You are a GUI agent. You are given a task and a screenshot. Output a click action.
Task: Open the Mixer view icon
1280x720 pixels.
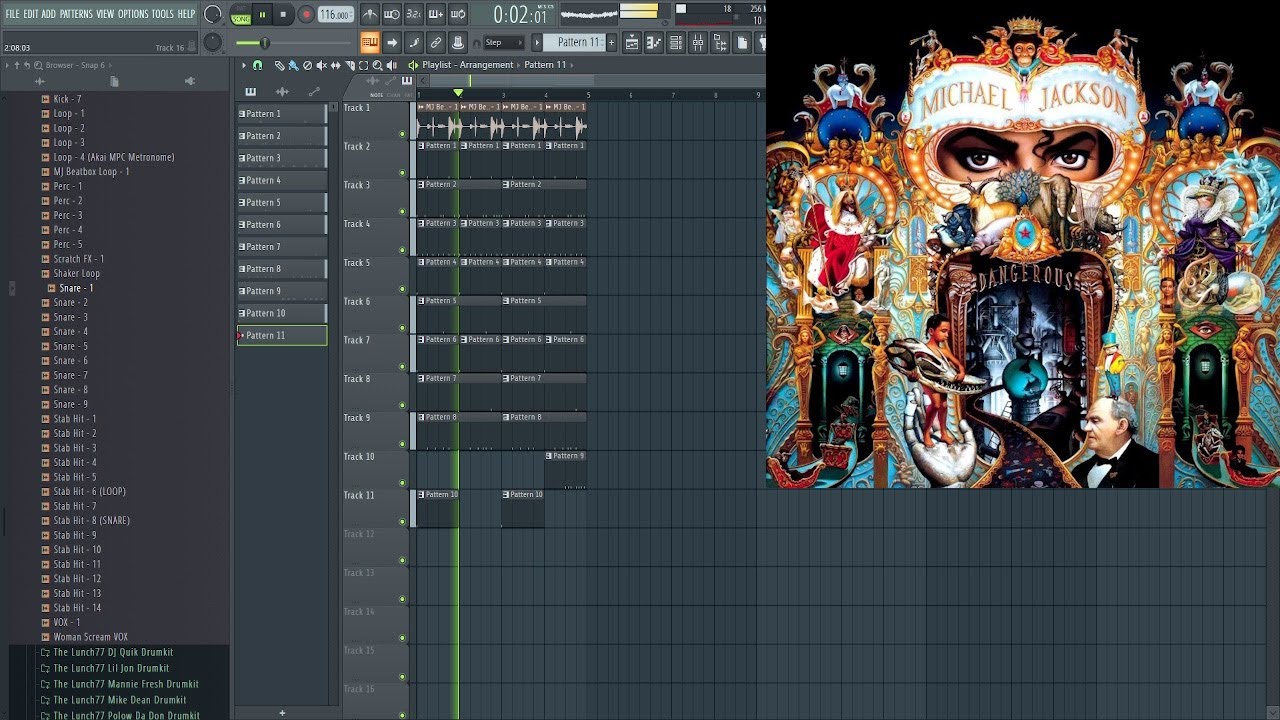tap(698, 42)
